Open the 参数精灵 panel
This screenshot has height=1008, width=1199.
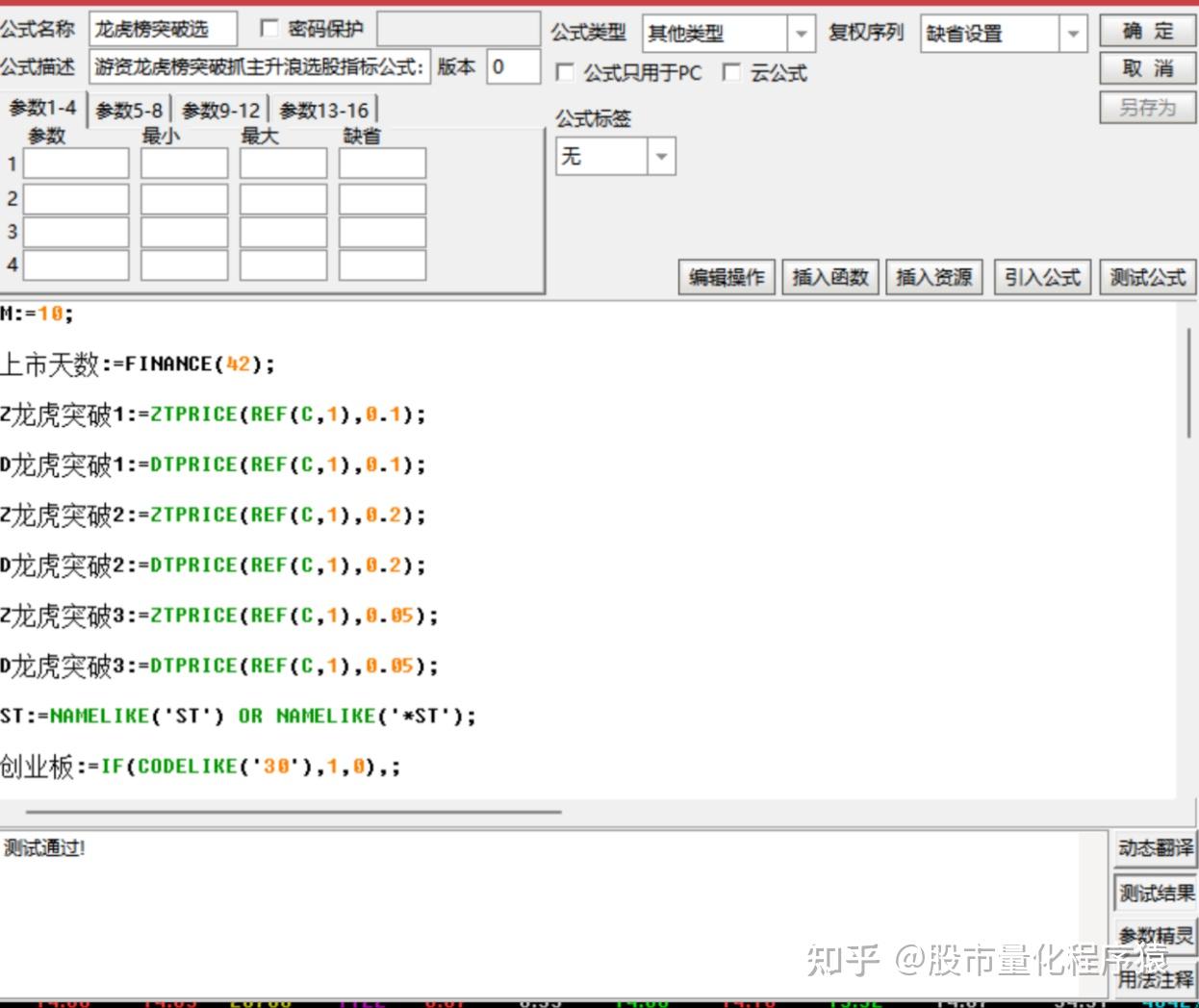tap(1155, 935)
